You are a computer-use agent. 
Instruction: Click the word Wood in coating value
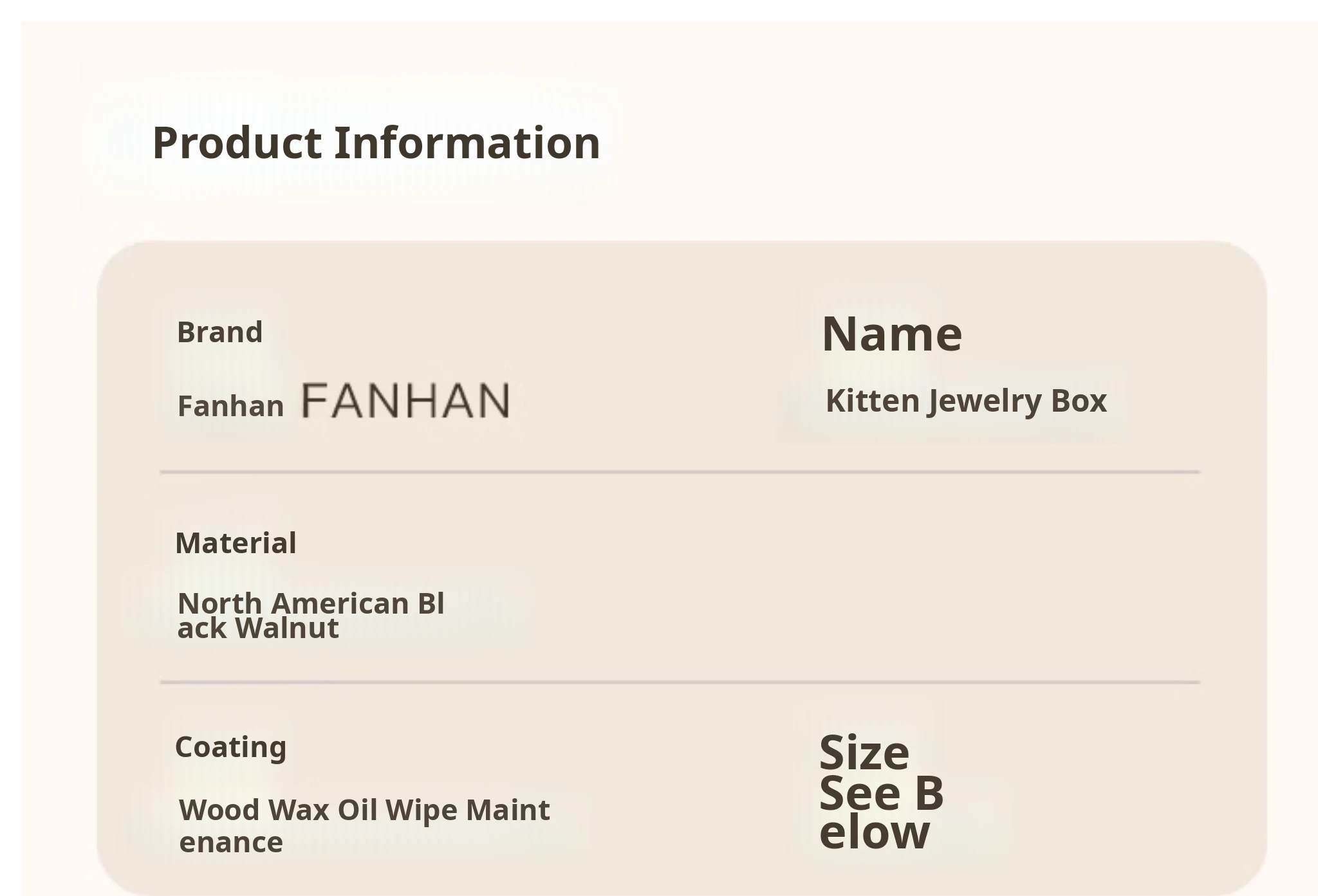[219, 810]
